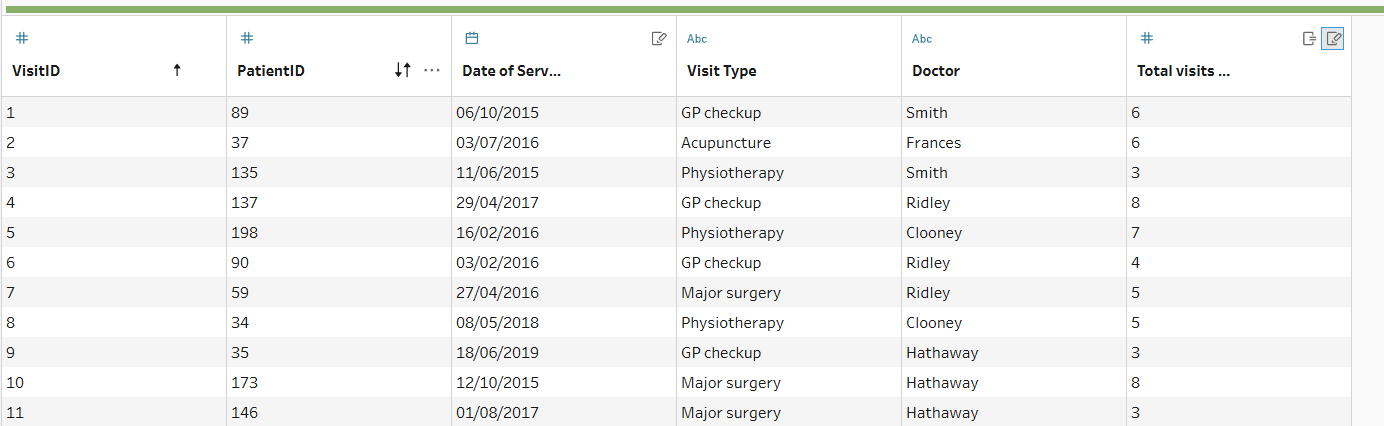Image resolution: width=1384 pixels, height=426 pixels.
Task: Click the Doctor field Abc type icon
Action: [x=922, y=39]
